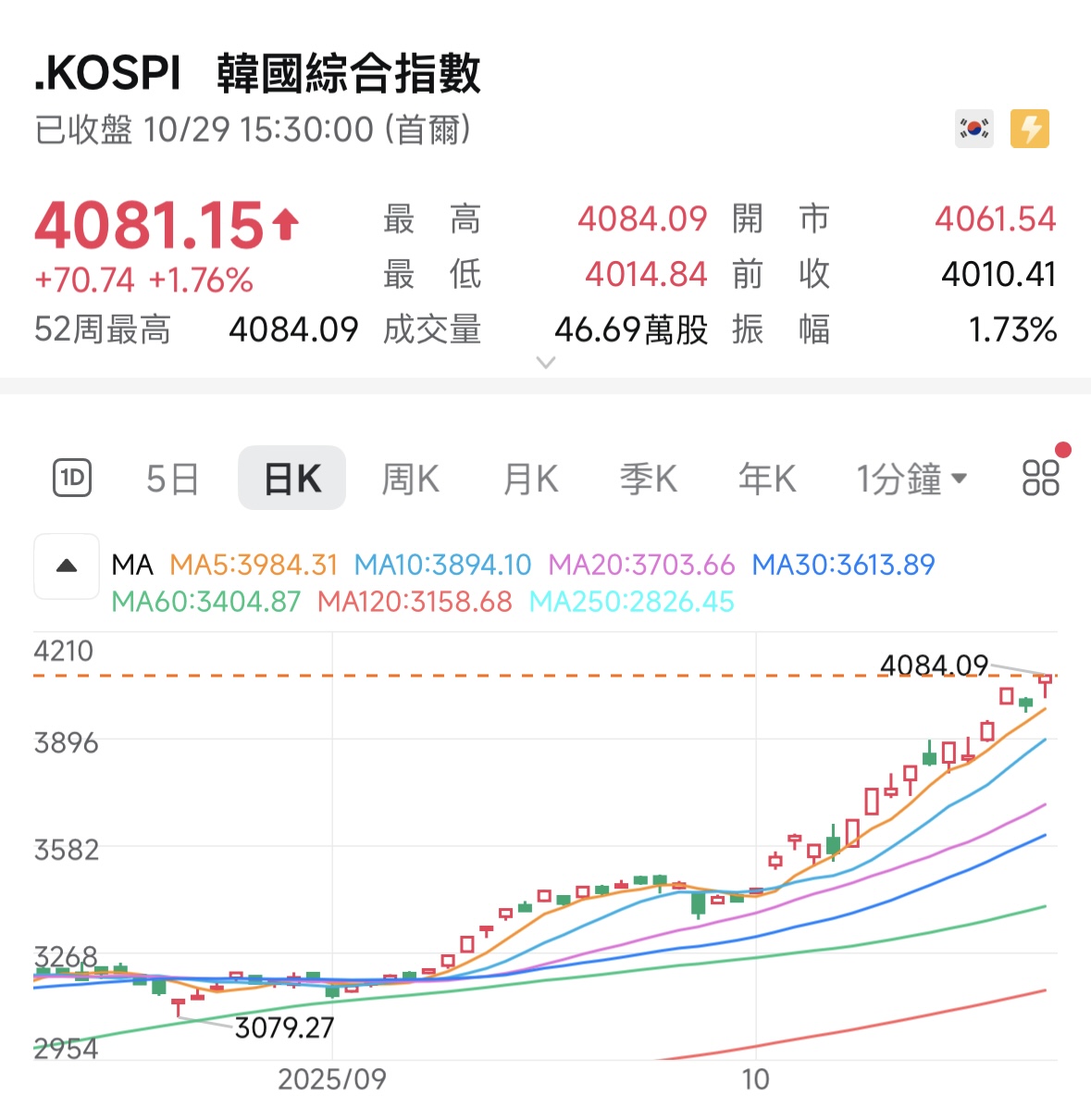Screen dimensions: 1091x1120
Task: Switch to the 5日 chart tab
Action: point(173,479)
